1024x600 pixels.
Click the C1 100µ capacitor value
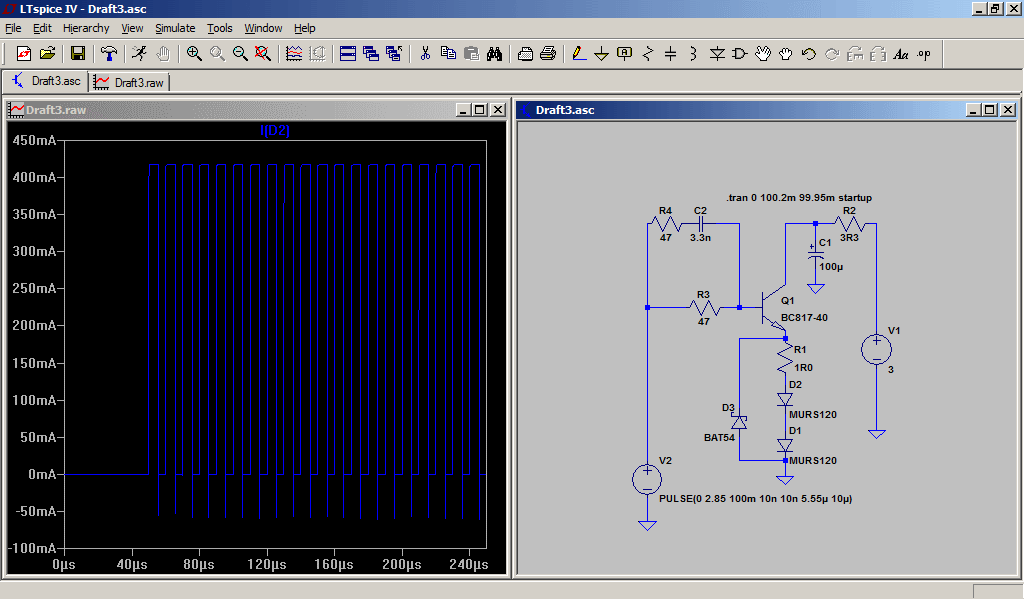pyautogui.click(x=831, y=266)
